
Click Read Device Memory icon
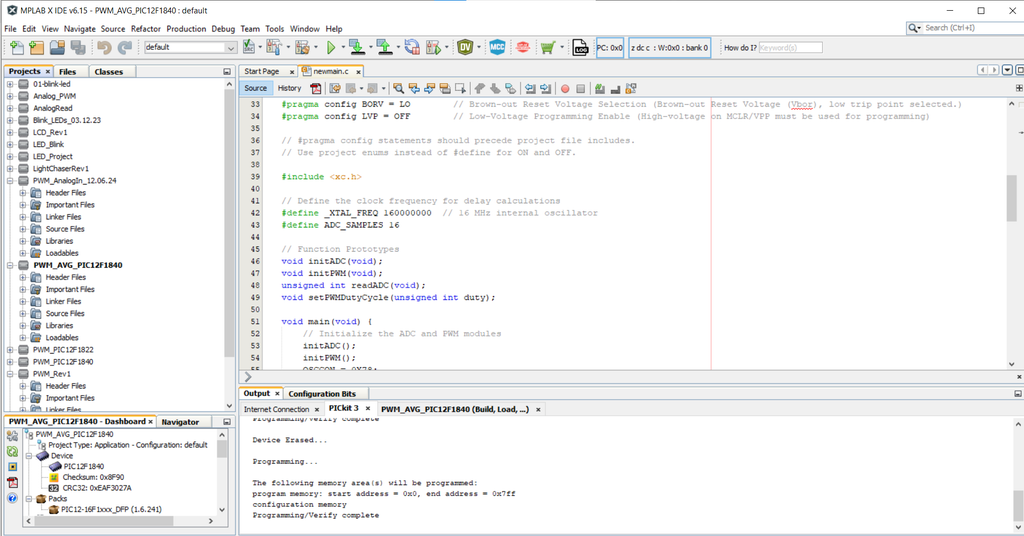(384, 47)
